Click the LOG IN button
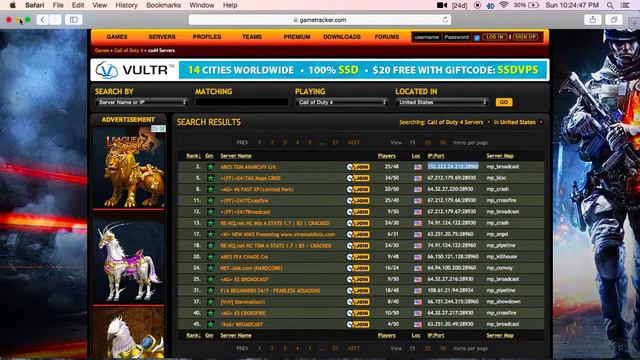The width and height of the screenshot is (640, 360). click(495, 37)
